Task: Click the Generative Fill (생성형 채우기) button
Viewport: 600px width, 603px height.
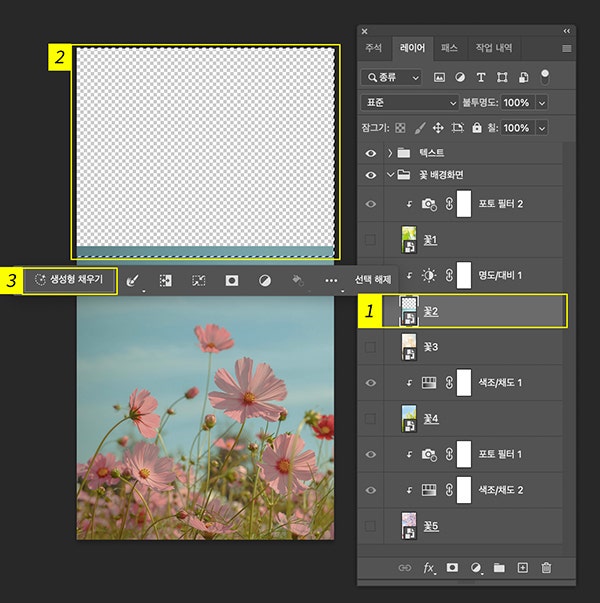Action: pos(70,281)
